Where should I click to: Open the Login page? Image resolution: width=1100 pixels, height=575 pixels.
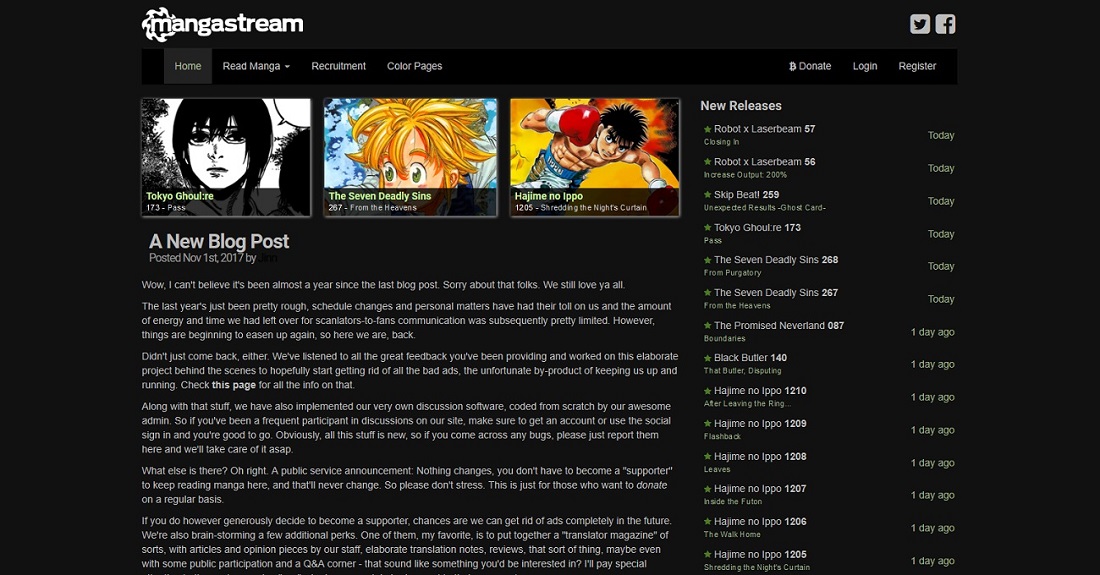pos(865,66)
